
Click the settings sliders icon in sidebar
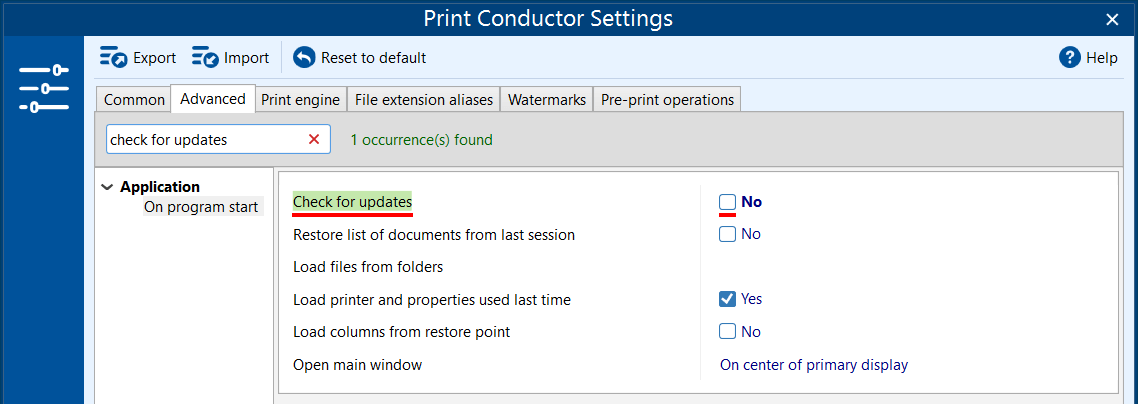click(43, 88)
